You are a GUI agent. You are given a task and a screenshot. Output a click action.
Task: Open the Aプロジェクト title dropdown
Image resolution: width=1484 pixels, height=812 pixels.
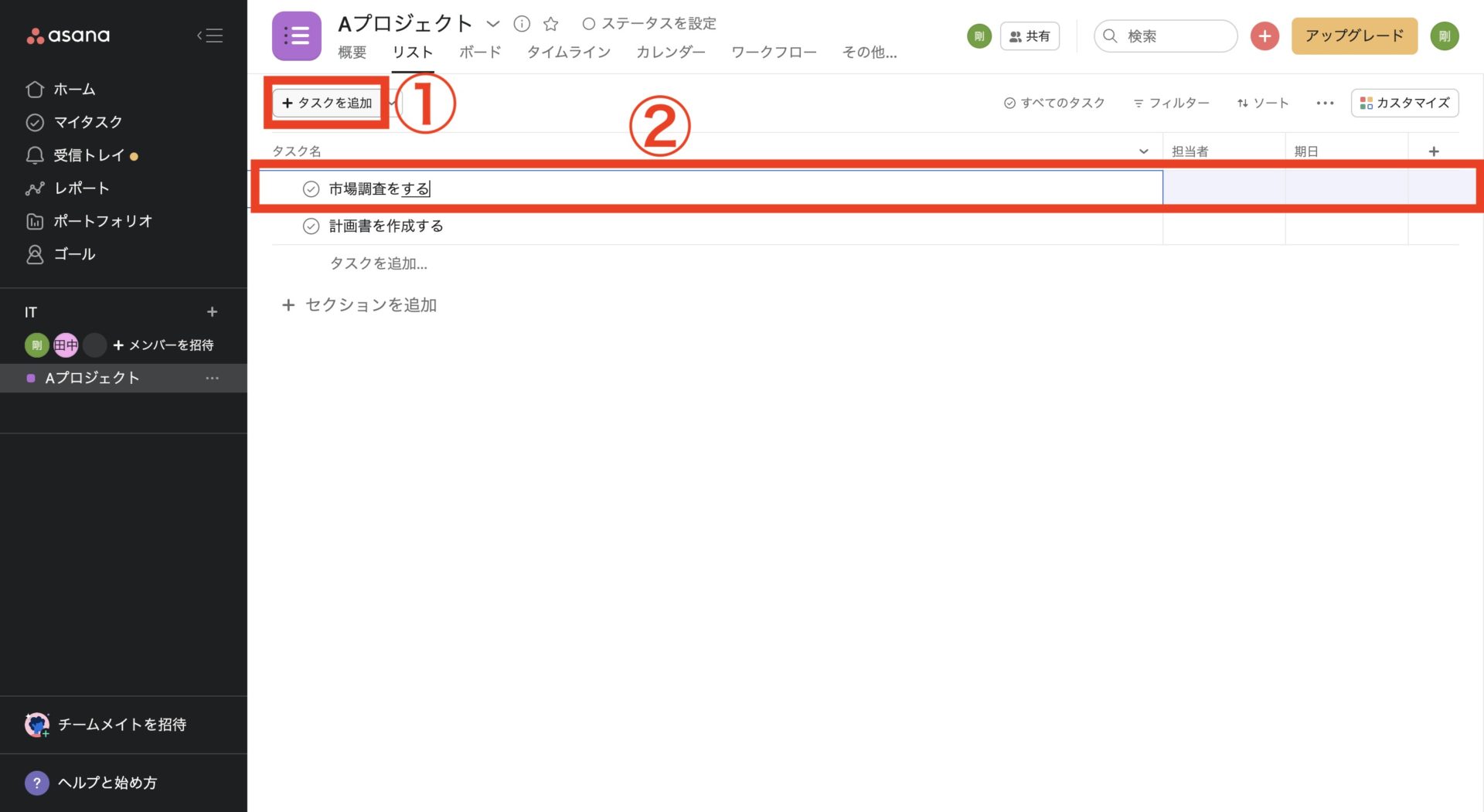click(x=494, y=24)
